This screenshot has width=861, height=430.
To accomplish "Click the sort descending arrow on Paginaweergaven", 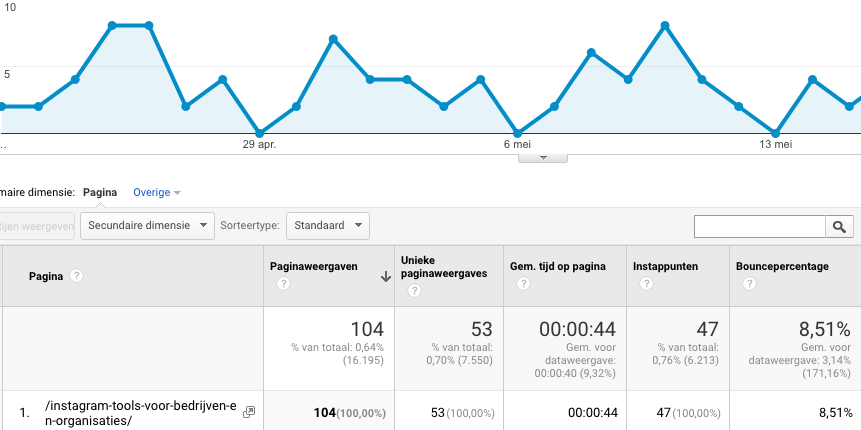I will [x=386, y=277].
